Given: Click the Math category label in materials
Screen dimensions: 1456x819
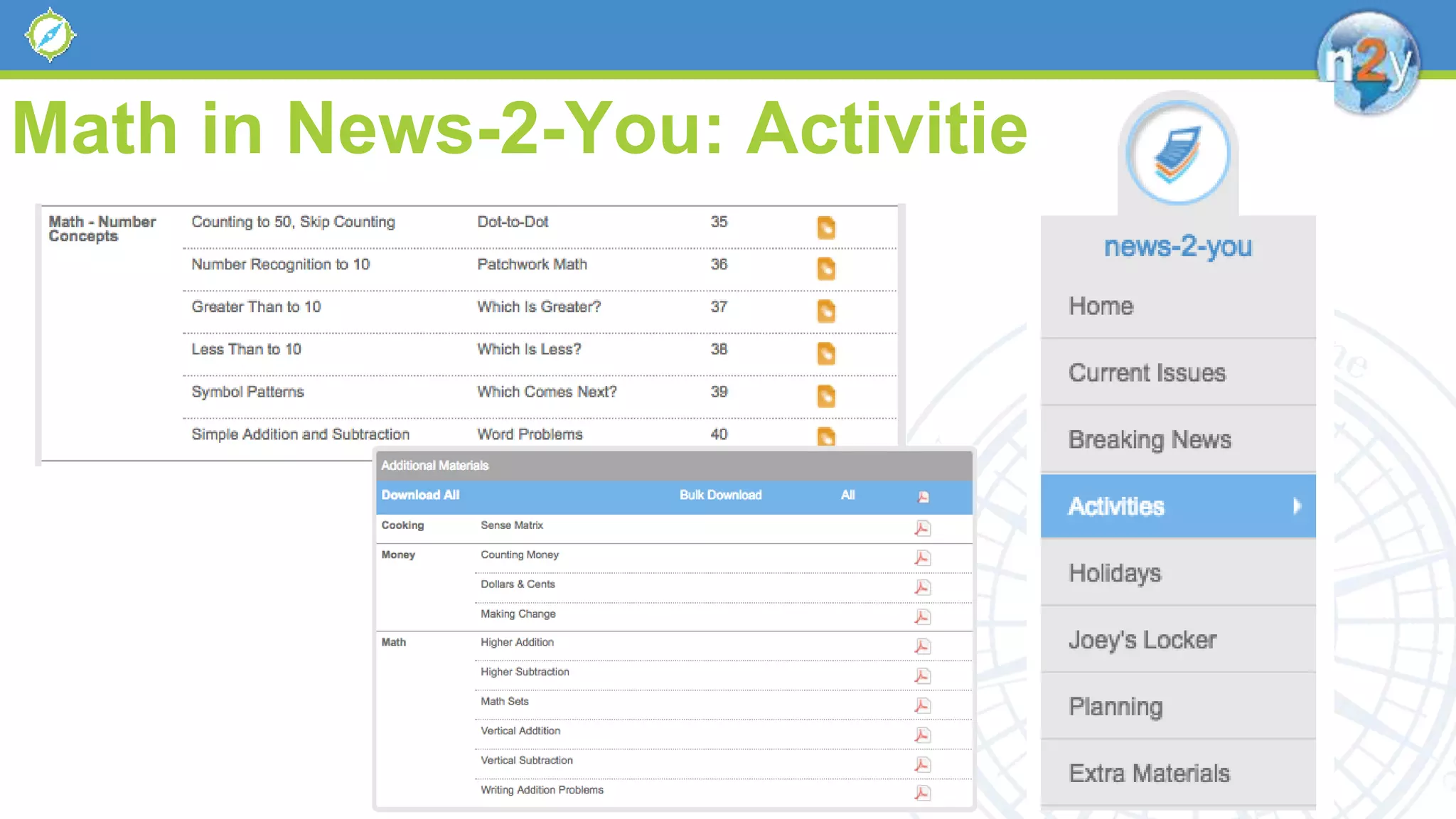Looking at the screenshot, I should [x=393, y=642].
